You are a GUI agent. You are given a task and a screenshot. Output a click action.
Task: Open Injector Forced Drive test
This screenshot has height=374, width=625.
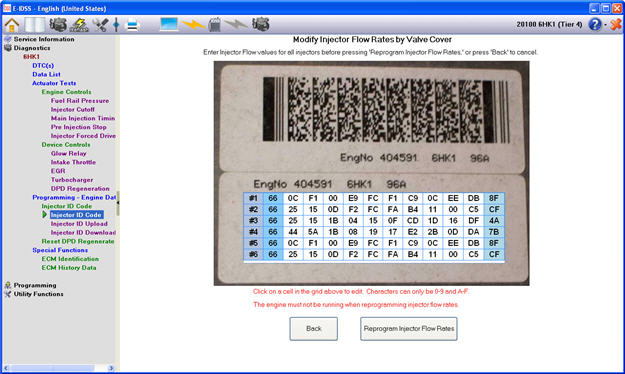pos(83,136)
